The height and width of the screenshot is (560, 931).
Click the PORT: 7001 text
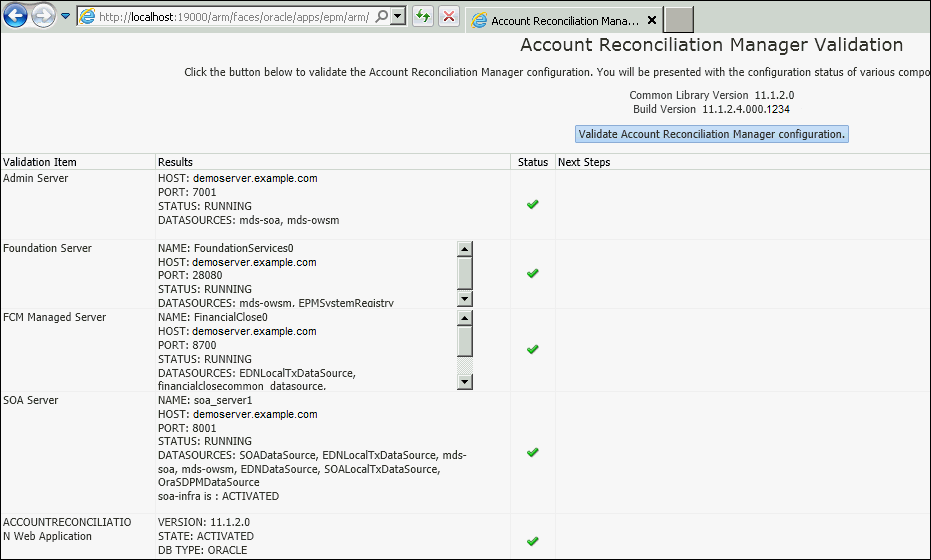coord(187,192)
